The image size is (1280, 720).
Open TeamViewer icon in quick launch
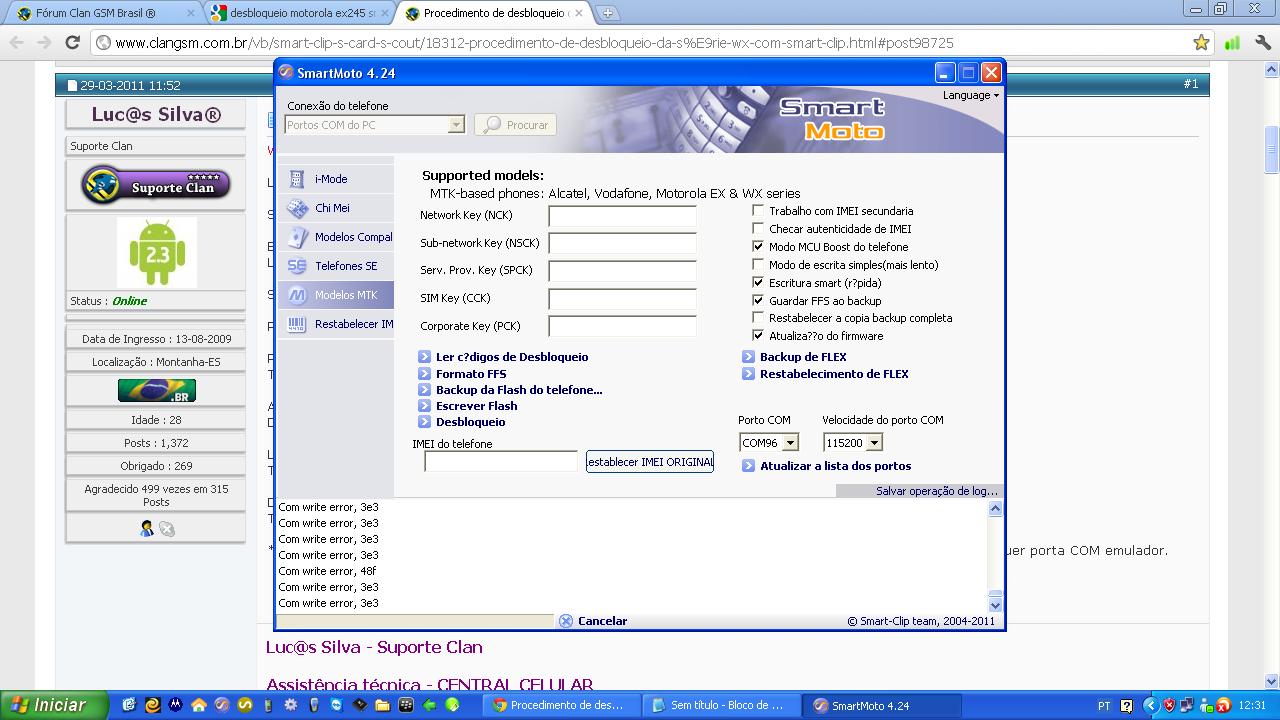click(x=337, y=705)
